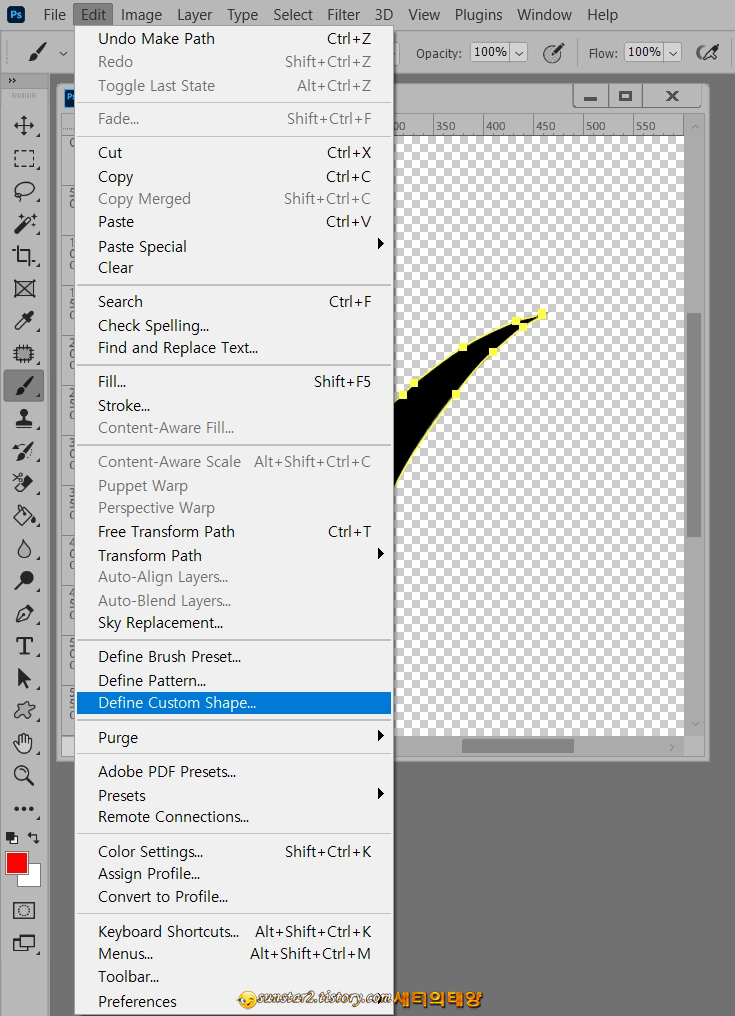The width and height of the screenshot is (735, 1016).
Task: Select the Path Selection tool
Action: pyautogui.click(x=24, y=678)
